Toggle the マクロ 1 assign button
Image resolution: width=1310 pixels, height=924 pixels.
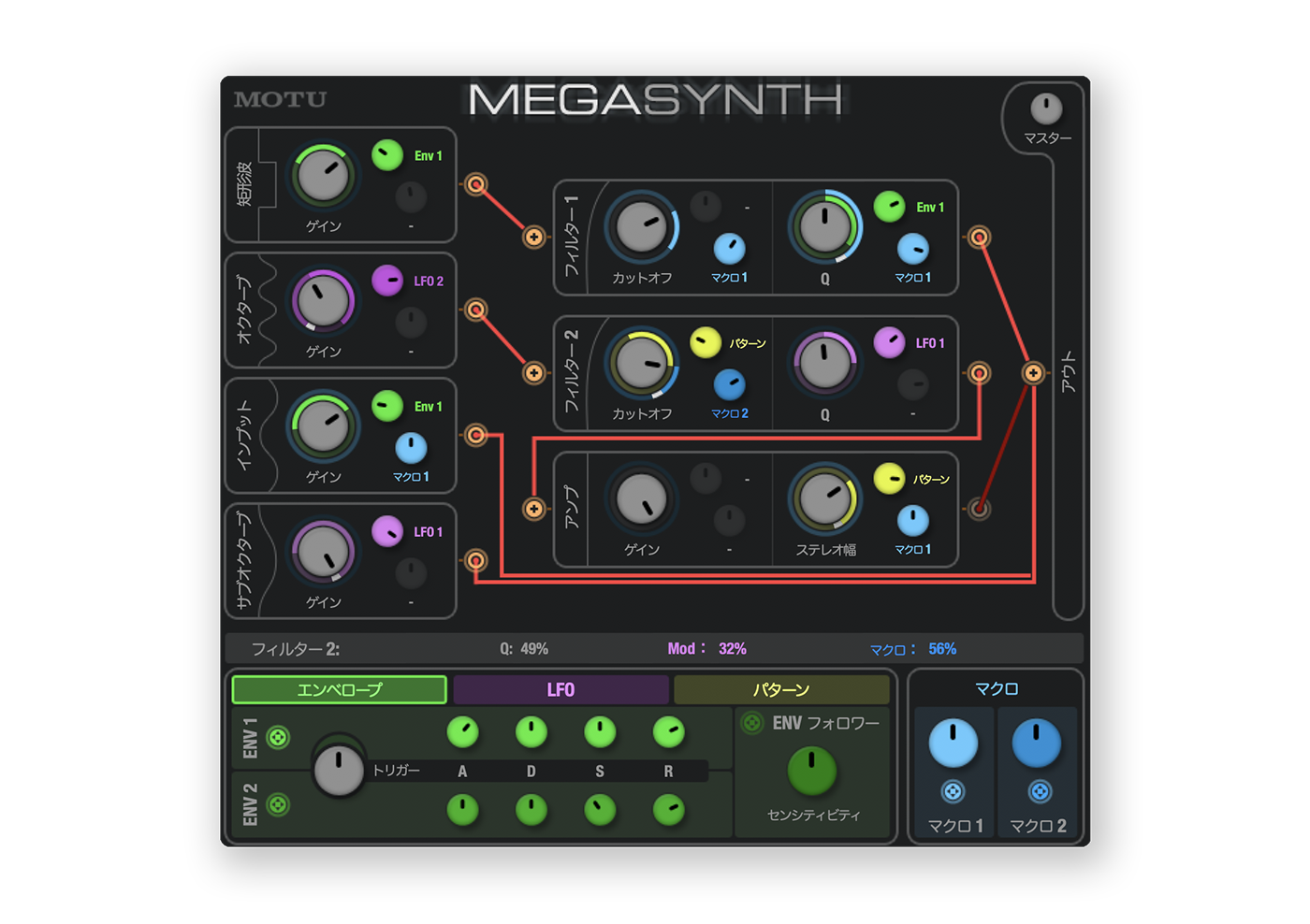953,792
